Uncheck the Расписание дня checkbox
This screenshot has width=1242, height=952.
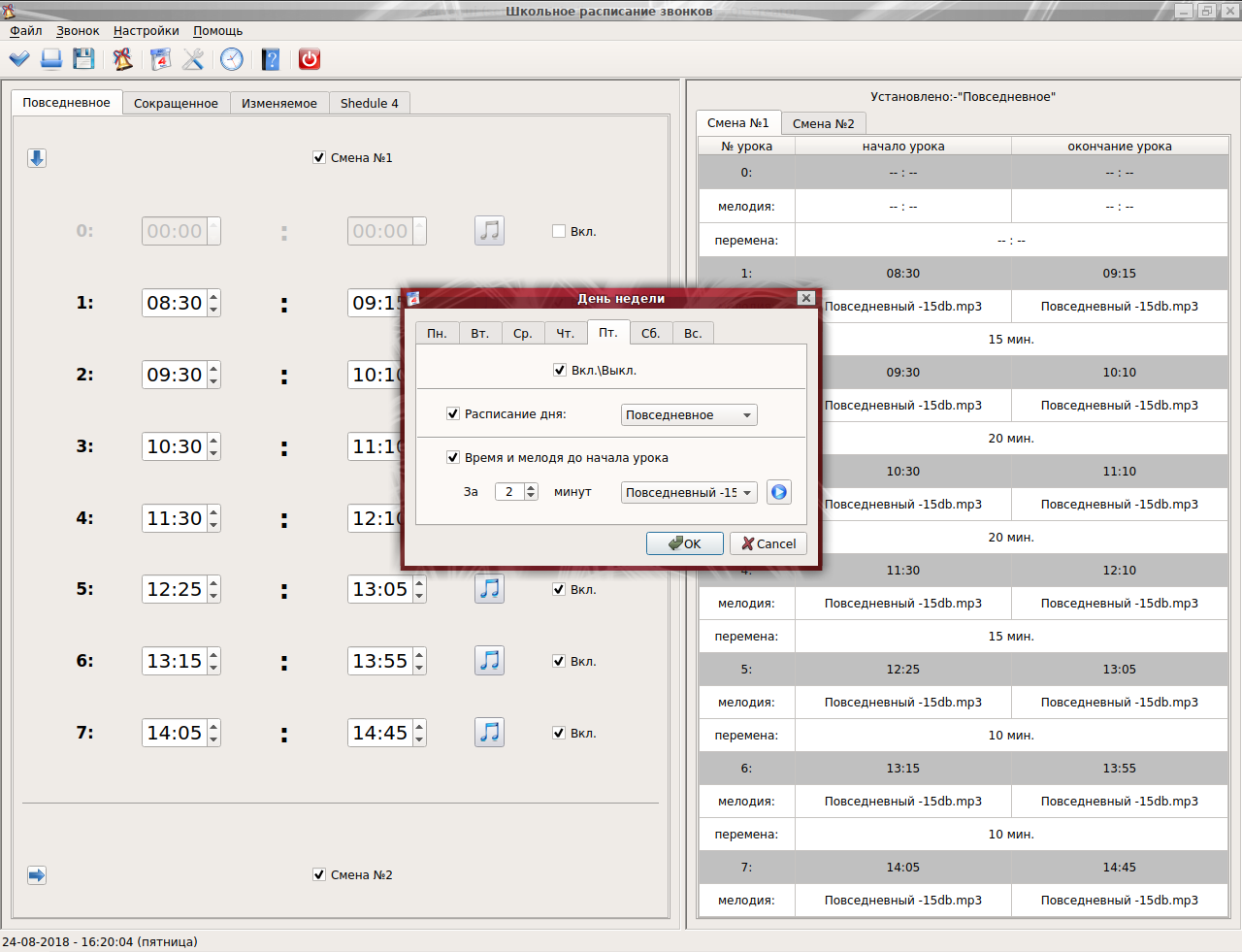tap(453, 413)
